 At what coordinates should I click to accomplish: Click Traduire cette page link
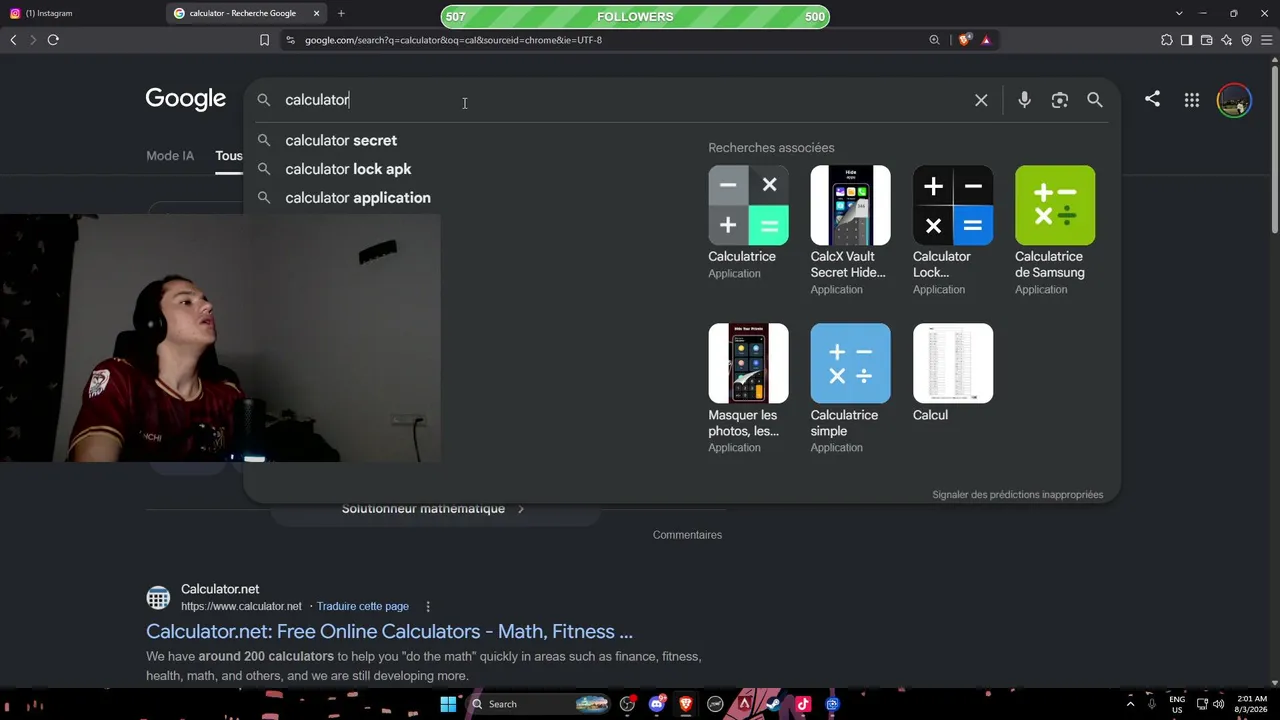[x=363, y=606]
